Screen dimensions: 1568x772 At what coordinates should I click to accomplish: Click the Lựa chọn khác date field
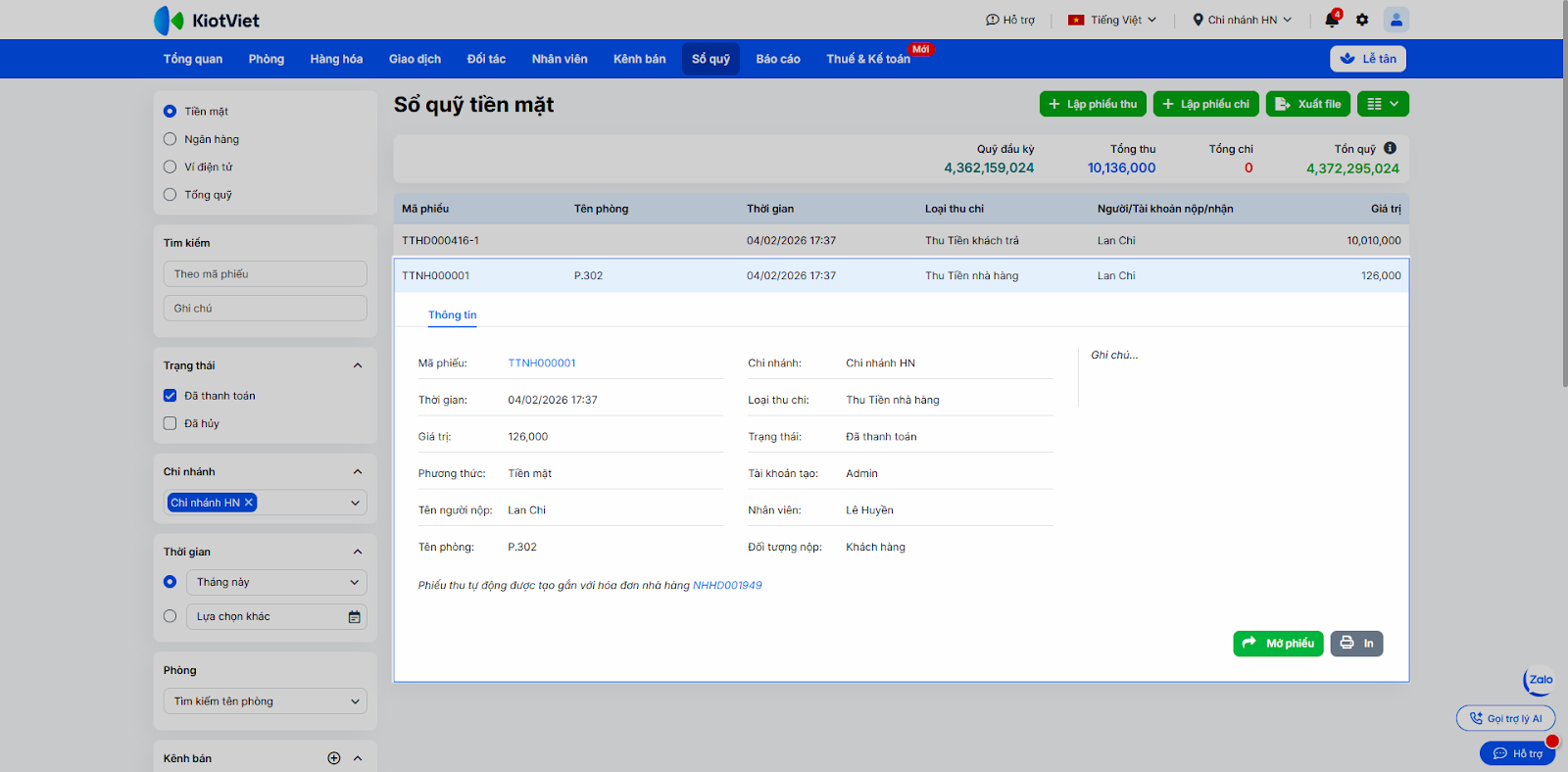coord(277,616)
